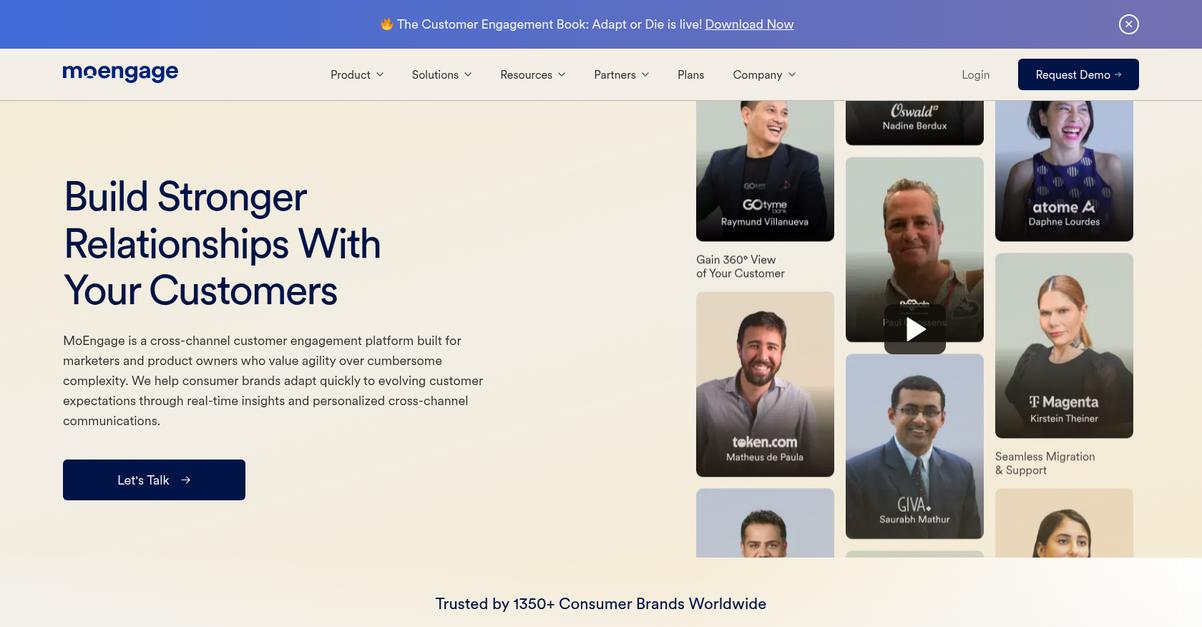Open Raymund Villanueva GoTyme testimonial card

(765, 170)
